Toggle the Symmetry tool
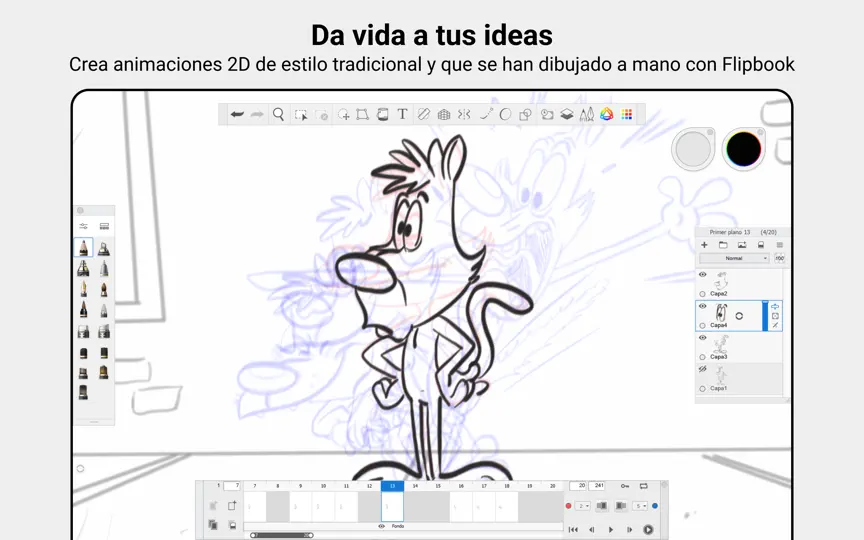 [464, 114]
